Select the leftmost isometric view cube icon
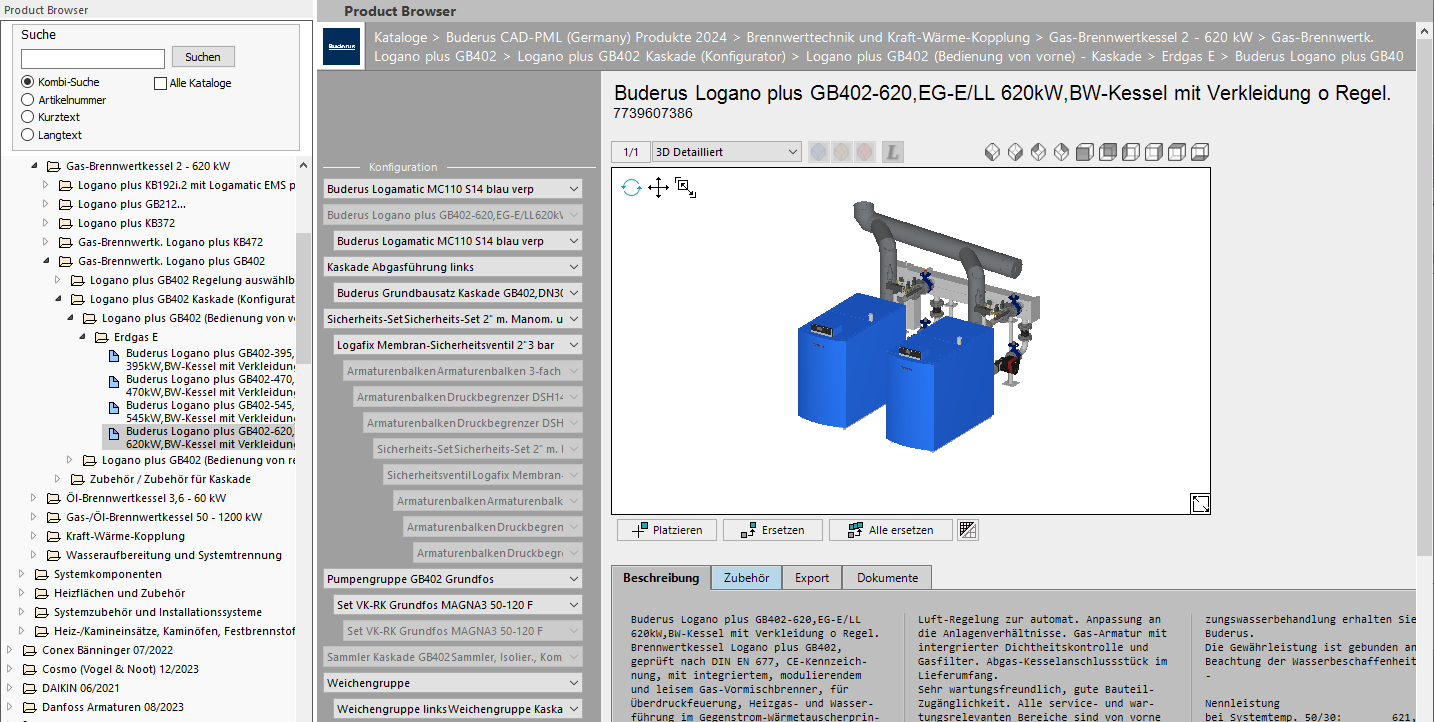1434x722 pixels. point(992,152)
